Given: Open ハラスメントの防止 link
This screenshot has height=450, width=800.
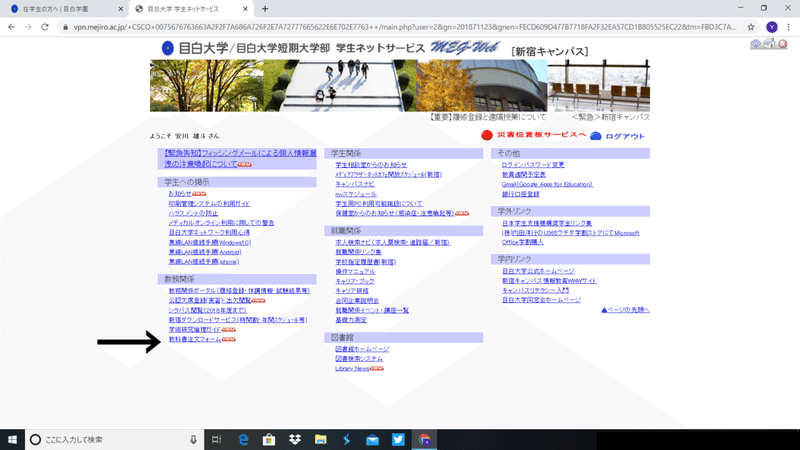Looking at the screenshot, I should click(x=193, y=213).
